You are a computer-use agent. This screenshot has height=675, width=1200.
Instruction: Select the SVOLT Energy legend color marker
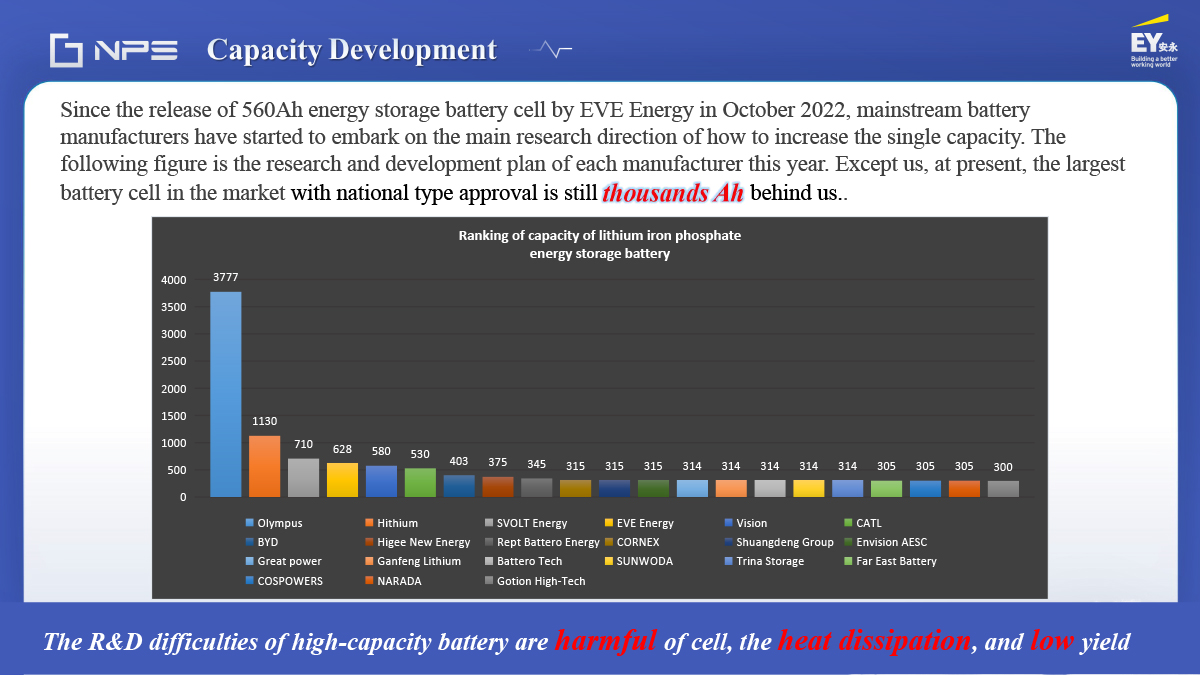click(x=488, y=523)
